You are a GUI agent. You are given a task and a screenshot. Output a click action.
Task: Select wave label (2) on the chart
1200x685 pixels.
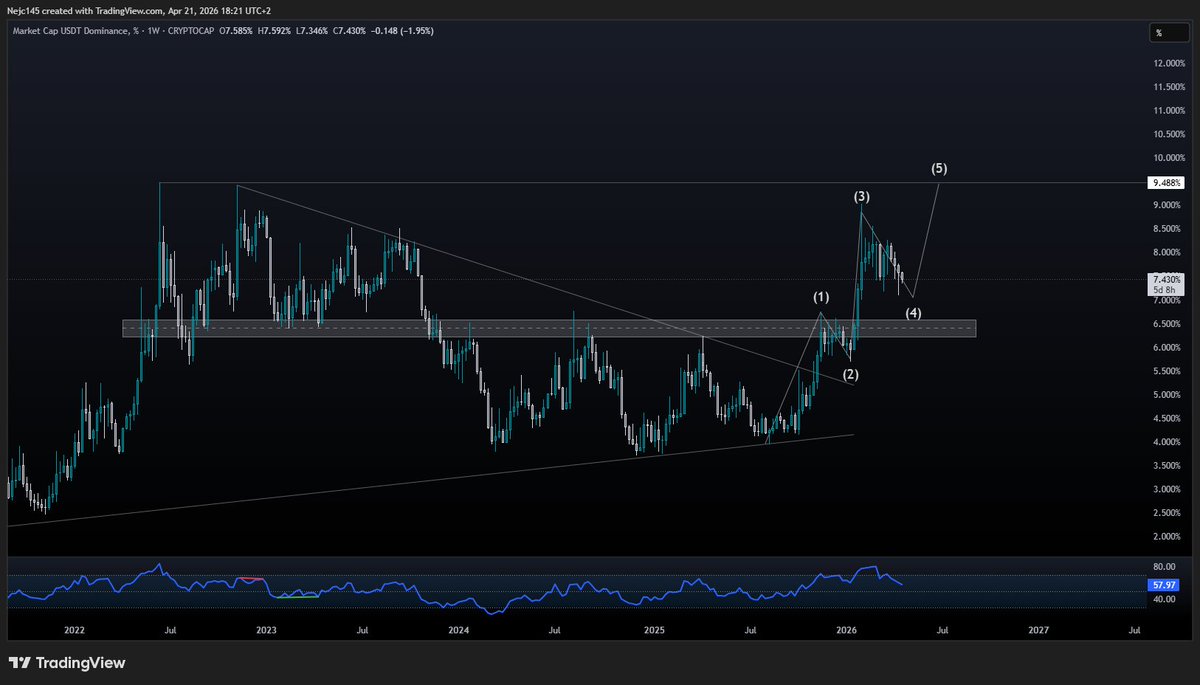(x=851, y=374)
